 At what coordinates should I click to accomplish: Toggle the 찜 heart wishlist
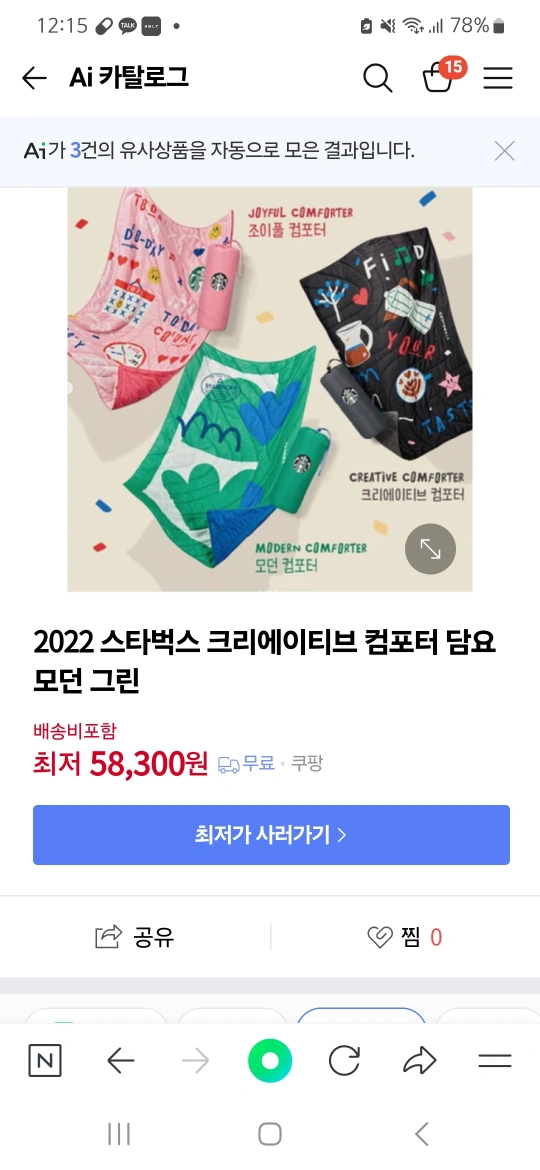tap(405, 936)
